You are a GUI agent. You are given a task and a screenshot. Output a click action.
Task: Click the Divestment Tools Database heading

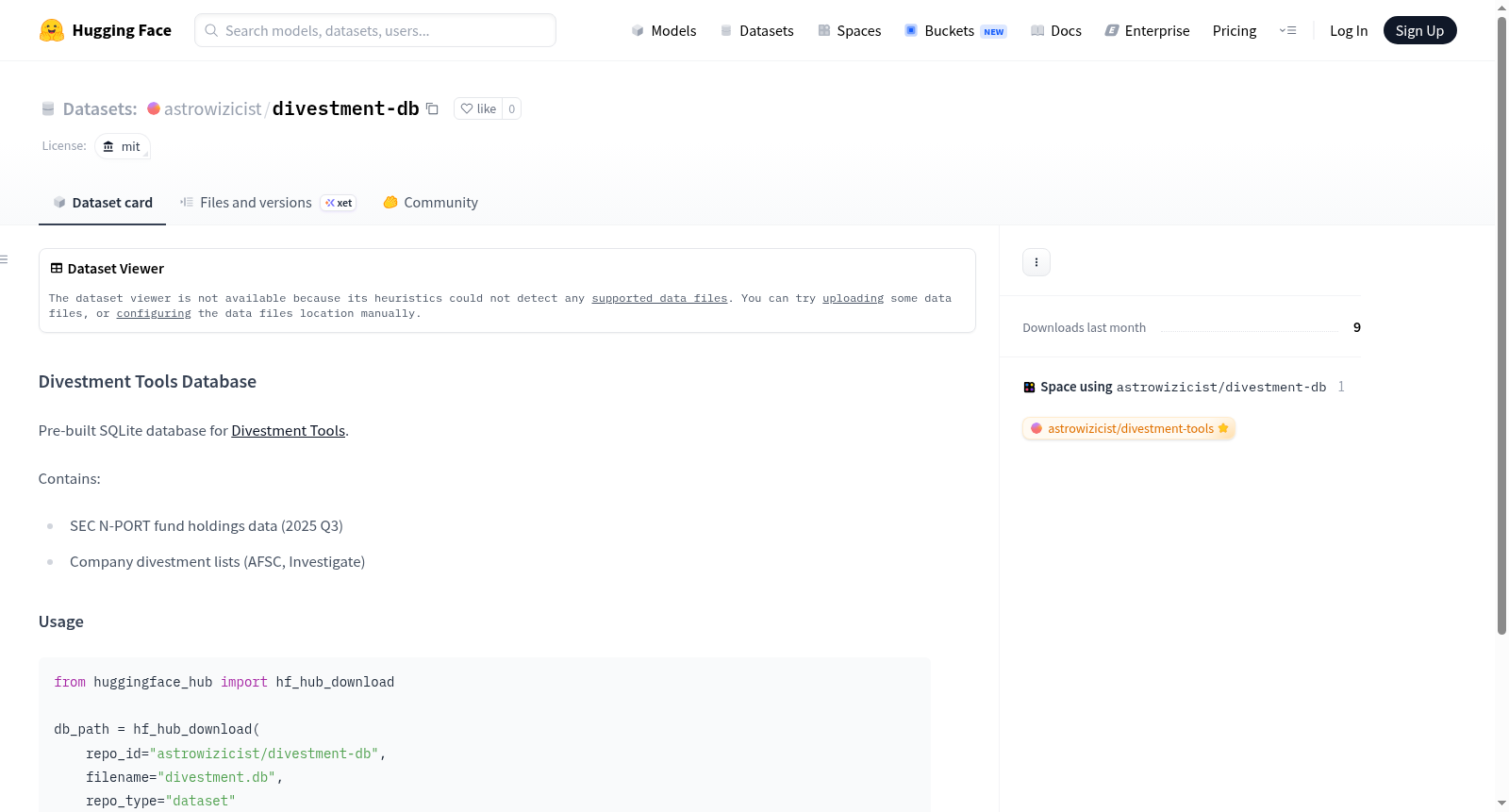pyautogui.click(x=147, y=381)
